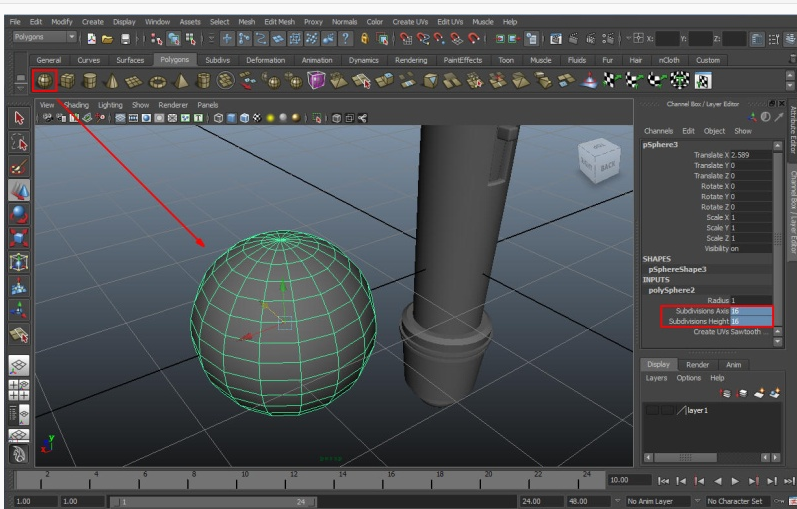The image size is (797, 509).
Task: Click the Subdivisions Axis value field
Action: tap(751, 311)
